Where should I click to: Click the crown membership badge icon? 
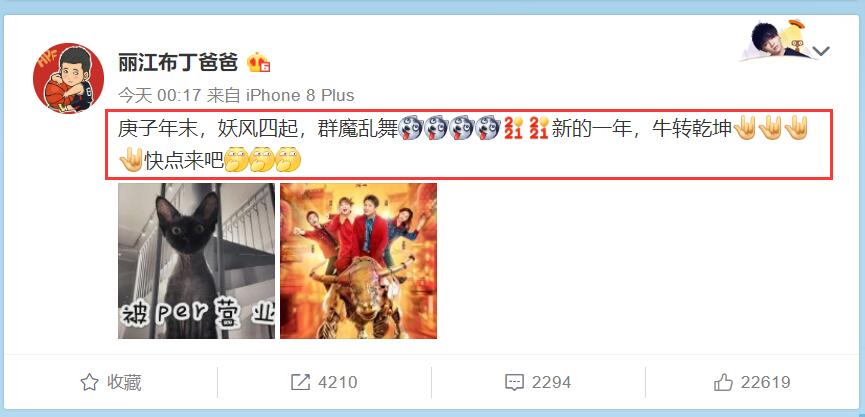coord(258,62)
